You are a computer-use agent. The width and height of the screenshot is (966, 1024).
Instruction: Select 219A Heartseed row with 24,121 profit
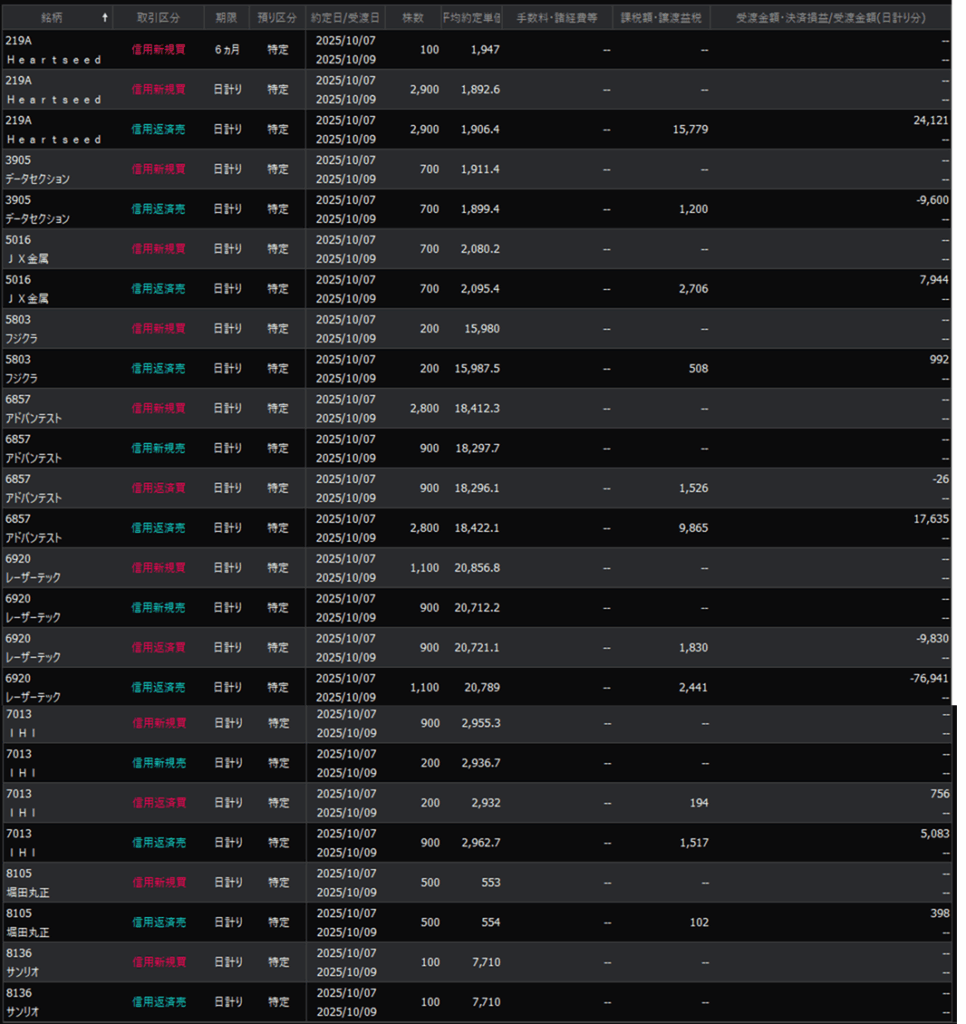[480, 129]
